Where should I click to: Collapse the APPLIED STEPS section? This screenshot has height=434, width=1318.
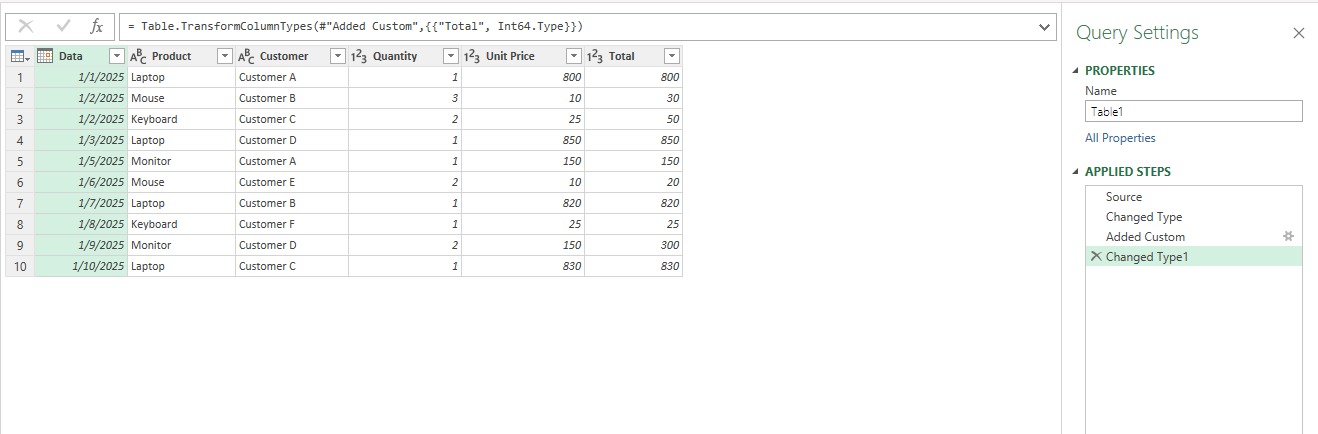[x=1076, y=172]
